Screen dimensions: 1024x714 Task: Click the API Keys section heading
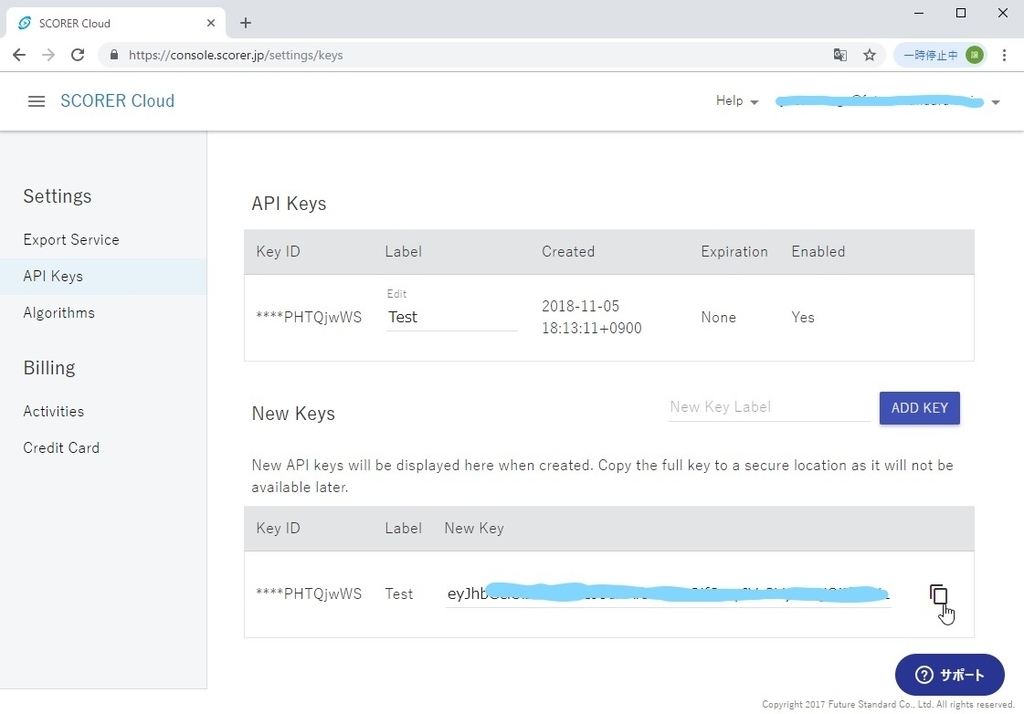point(289,204)
